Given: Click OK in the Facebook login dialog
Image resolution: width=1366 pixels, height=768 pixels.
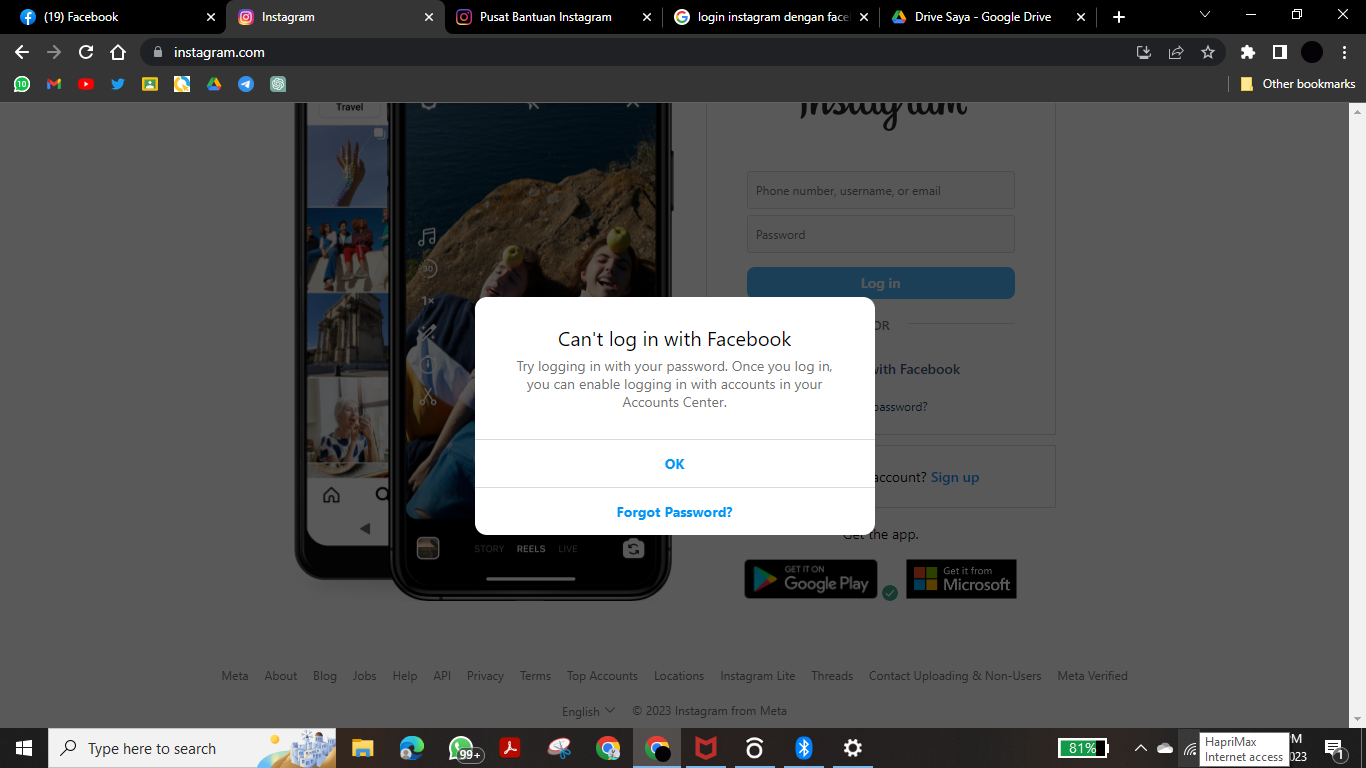Looking at the screenshot, I should coord(675,464).
